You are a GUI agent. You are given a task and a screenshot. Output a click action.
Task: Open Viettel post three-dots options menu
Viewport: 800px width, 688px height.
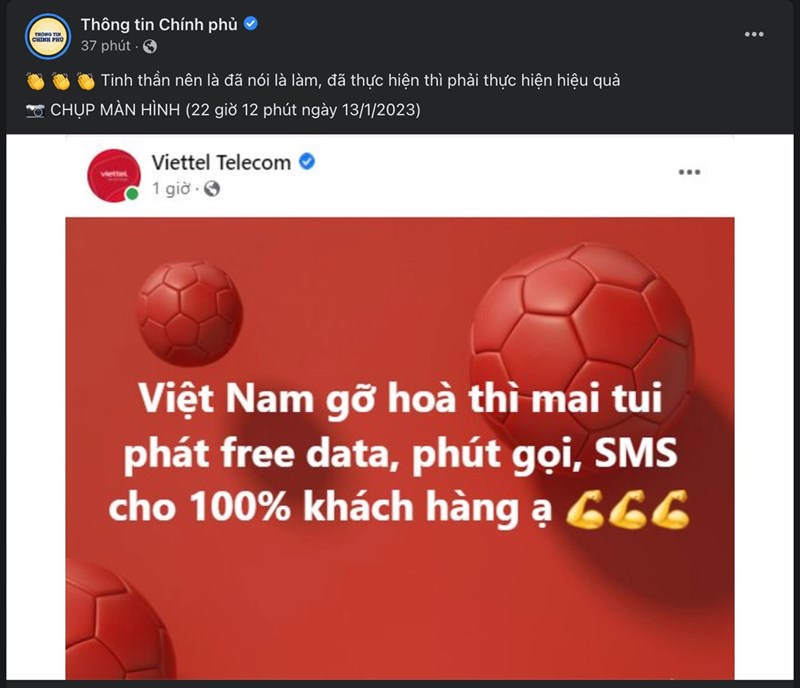(x=689, y=172)
